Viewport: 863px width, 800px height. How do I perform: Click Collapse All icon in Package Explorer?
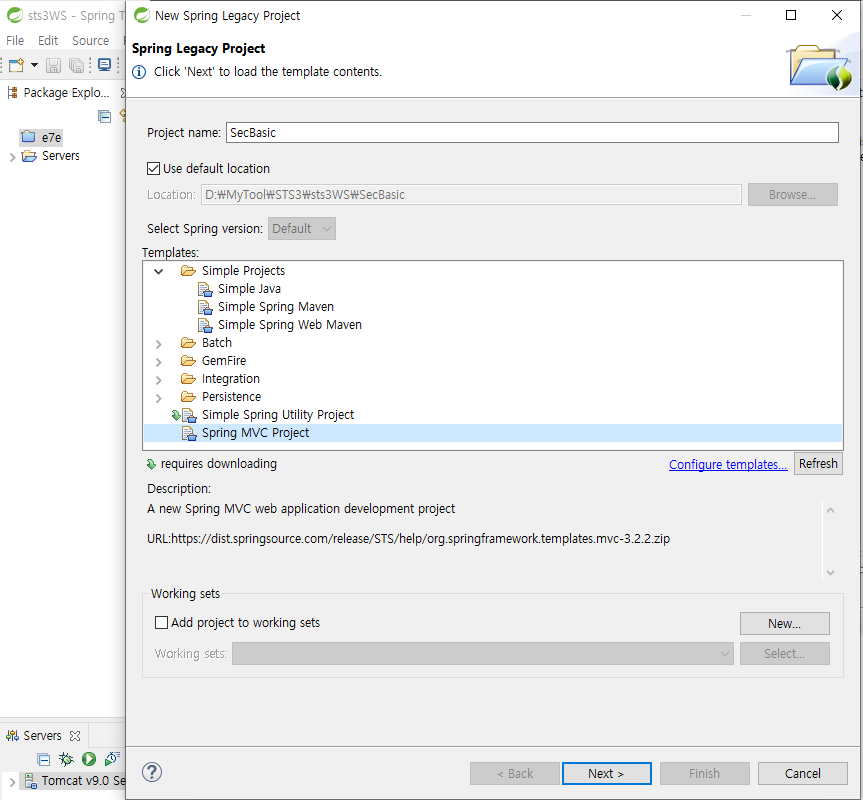tap(105, 116)
